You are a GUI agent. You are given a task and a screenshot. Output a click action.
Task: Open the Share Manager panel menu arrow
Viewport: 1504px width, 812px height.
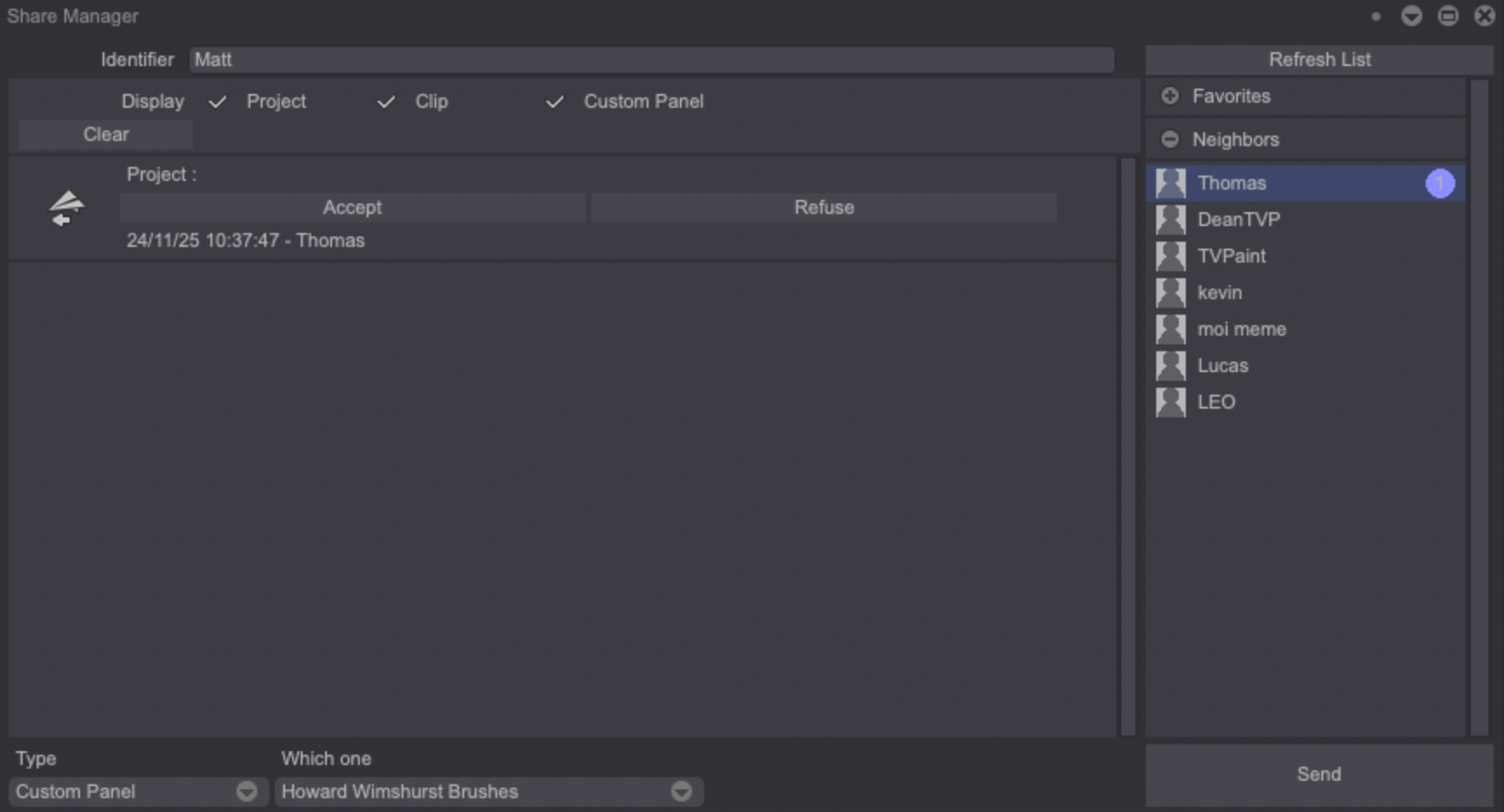[1411, 17]
